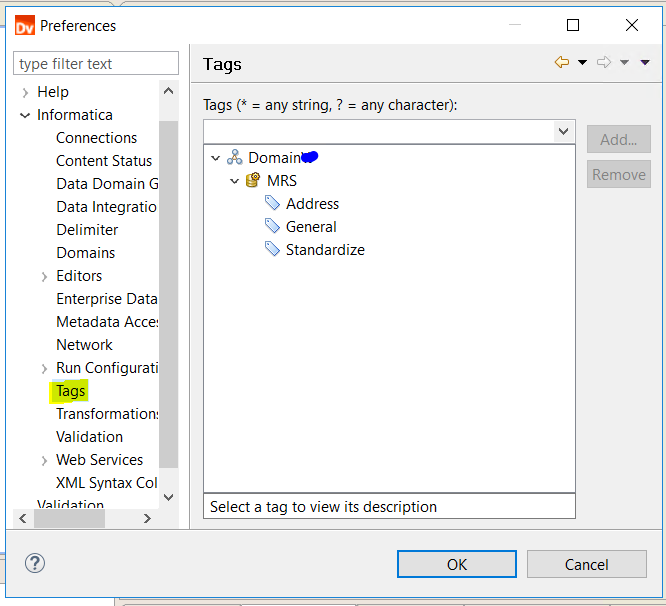Image resolution: width=666 pixels, height=606 pixels.
Task: Select the General tag
Action: [311, 226]
